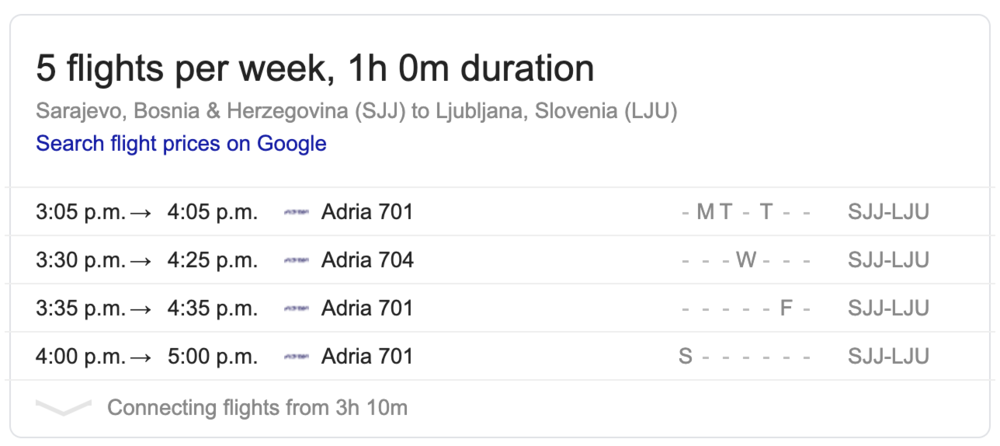Open Search flight prices on Google link
This screenshot has height=446, width=1000.
(x=181, y=143)
